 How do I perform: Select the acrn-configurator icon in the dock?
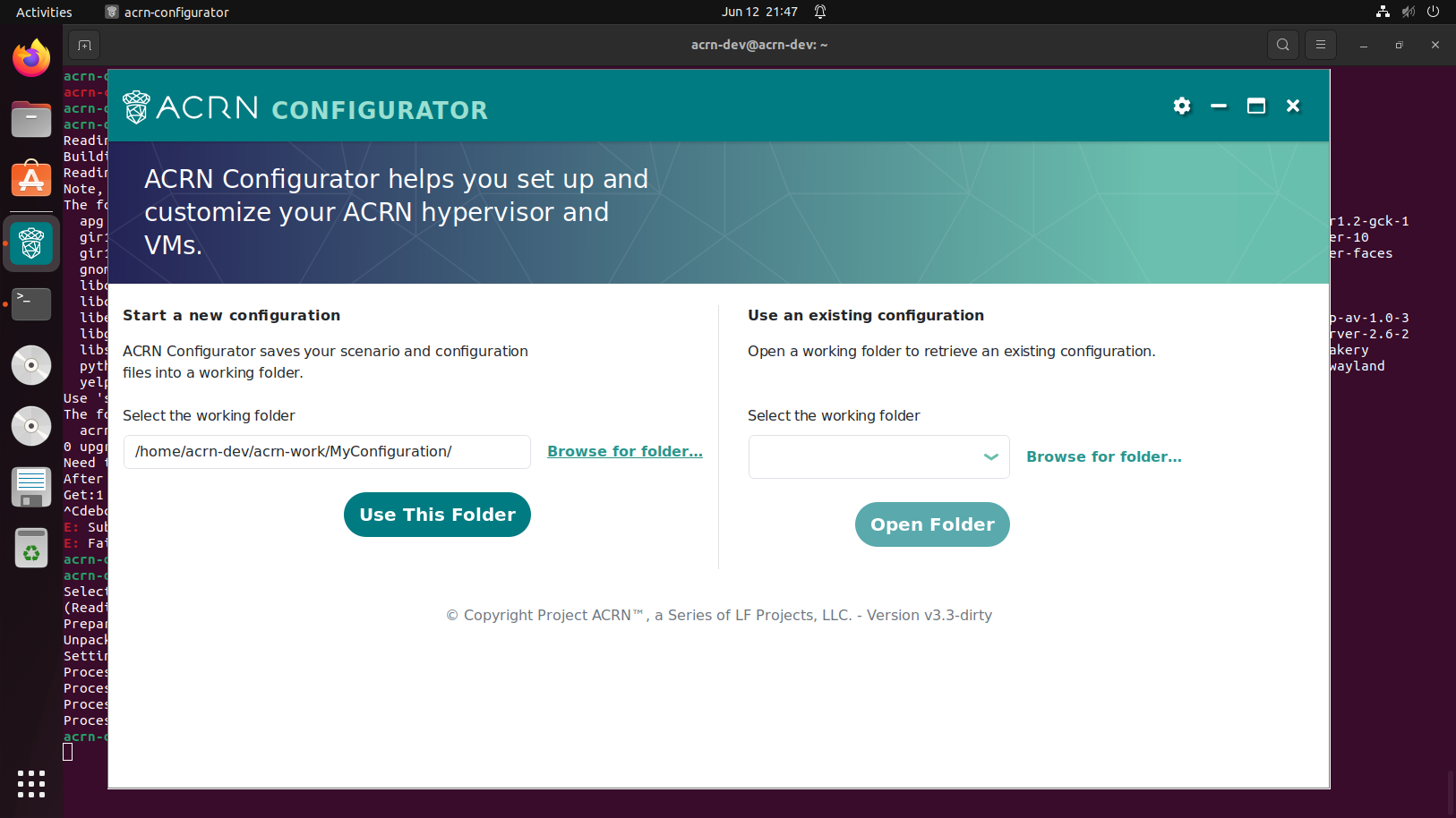point(31,243)
